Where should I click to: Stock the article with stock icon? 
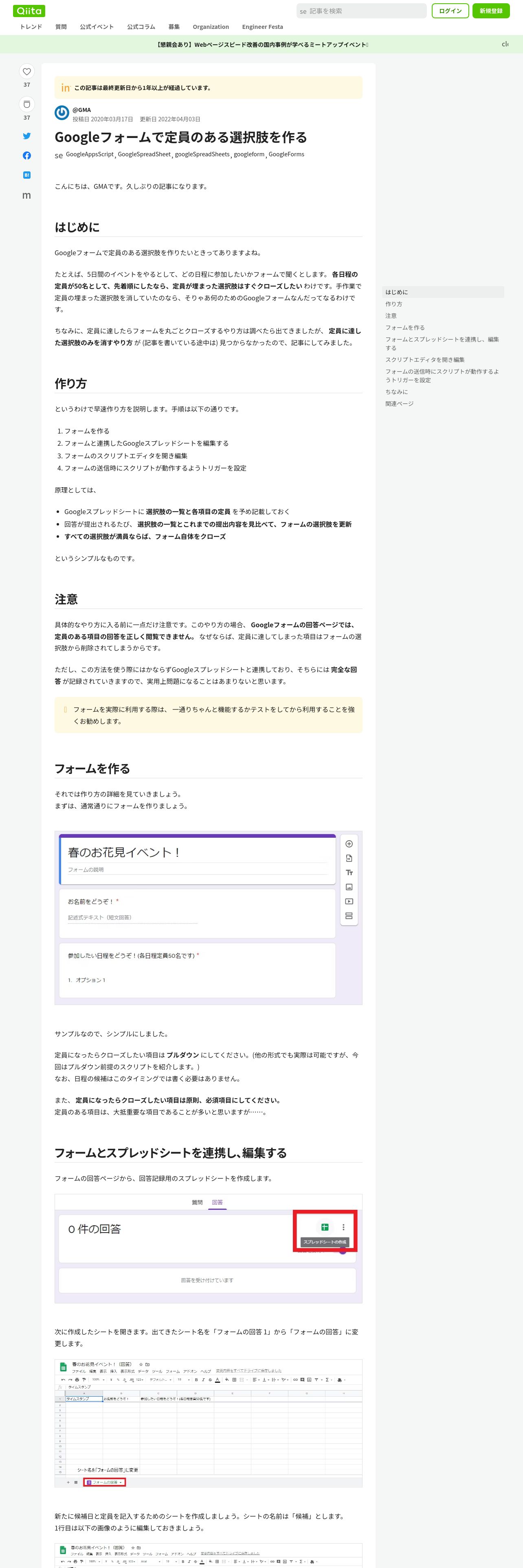[x=27, y=104]
